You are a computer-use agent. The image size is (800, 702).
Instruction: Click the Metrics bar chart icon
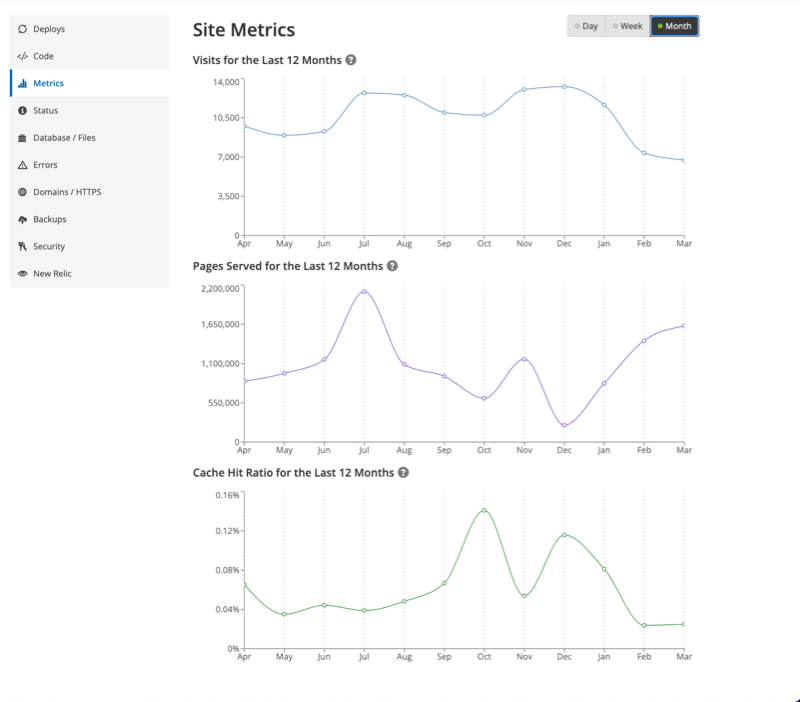[21, 83]
